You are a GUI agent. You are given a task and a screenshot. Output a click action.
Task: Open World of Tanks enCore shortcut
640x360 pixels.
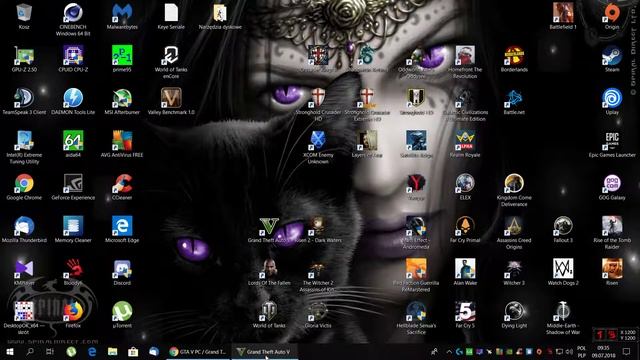[x=171, y=62]
